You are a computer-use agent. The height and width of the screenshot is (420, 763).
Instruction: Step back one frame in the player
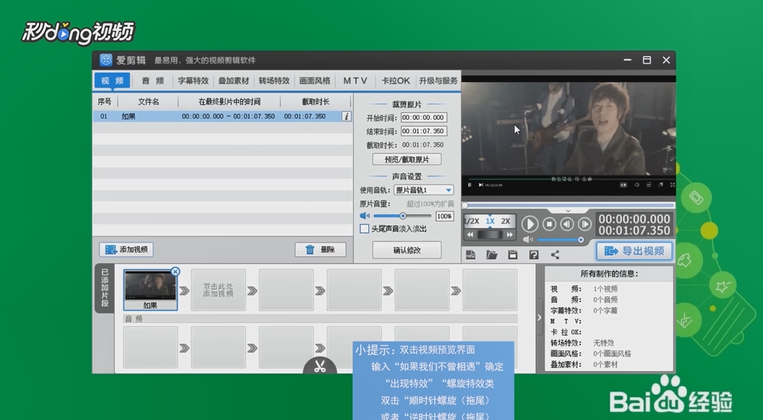pyautogui.click(x=567, y=224)
